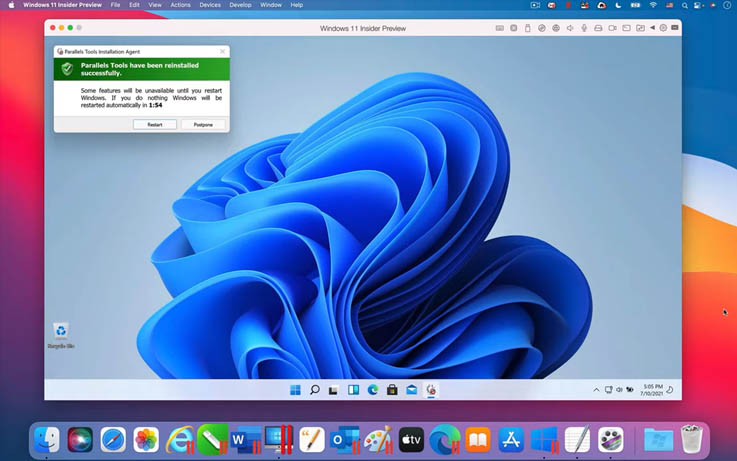This screenshot has width=737, height=461.
Task: Open Finder from the Dock
Action: pos(47,439)
